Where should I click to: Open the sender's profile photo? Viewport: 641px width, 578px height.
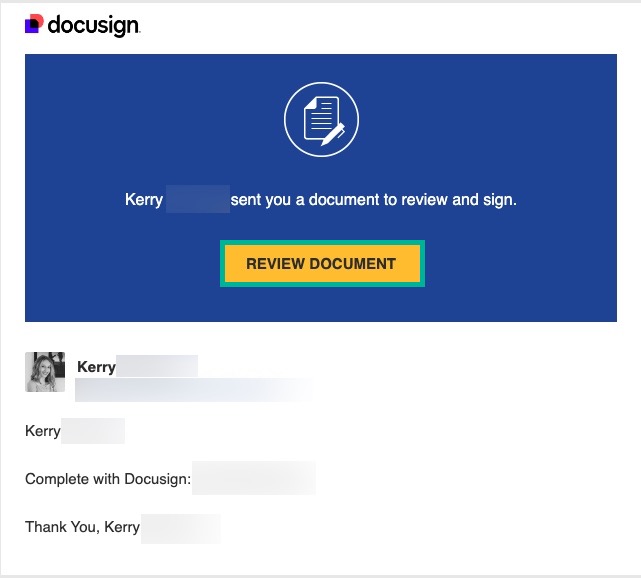click(45, 372)
